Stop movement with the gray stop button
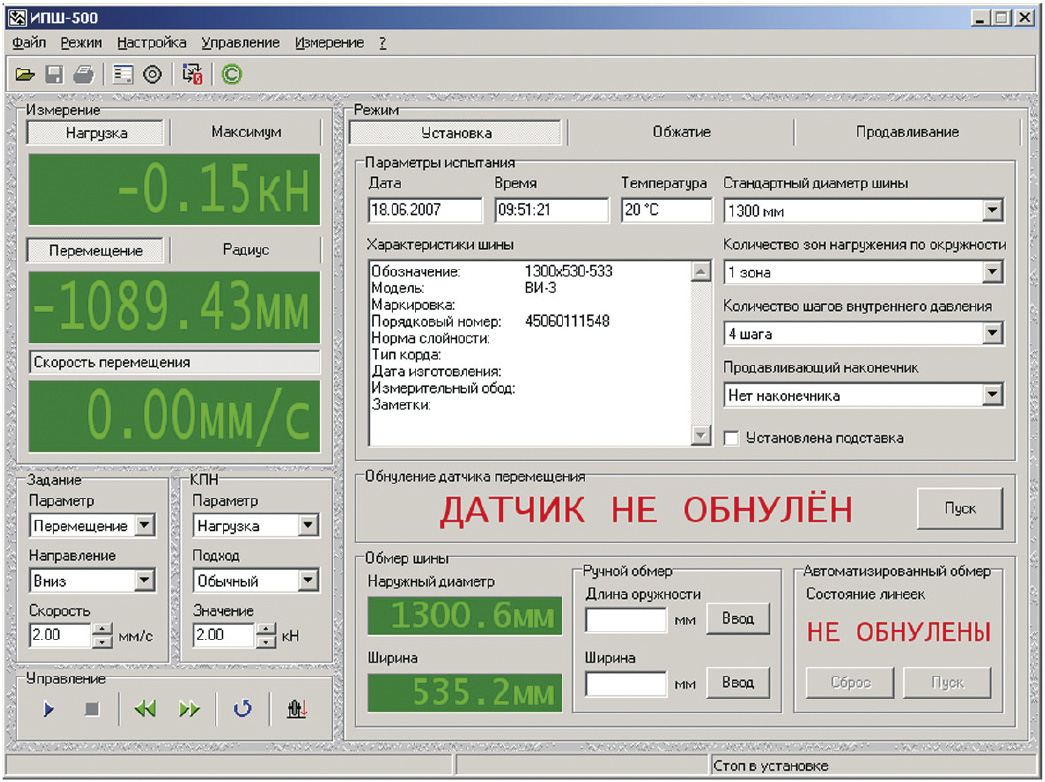 92,709
